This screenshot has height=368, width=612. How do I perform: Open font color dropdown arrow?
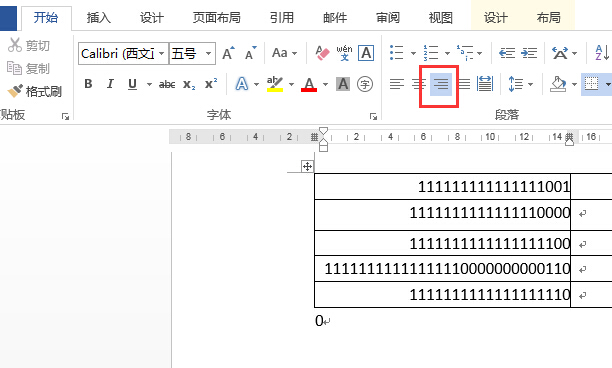(325, 84)
